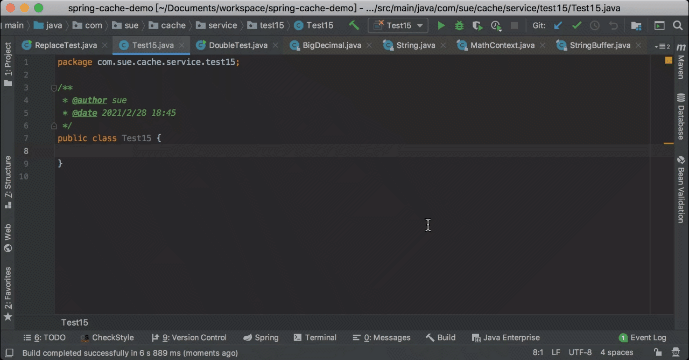
Task: Toggle tool window bars icon in status bar
Action: (9, 353)
